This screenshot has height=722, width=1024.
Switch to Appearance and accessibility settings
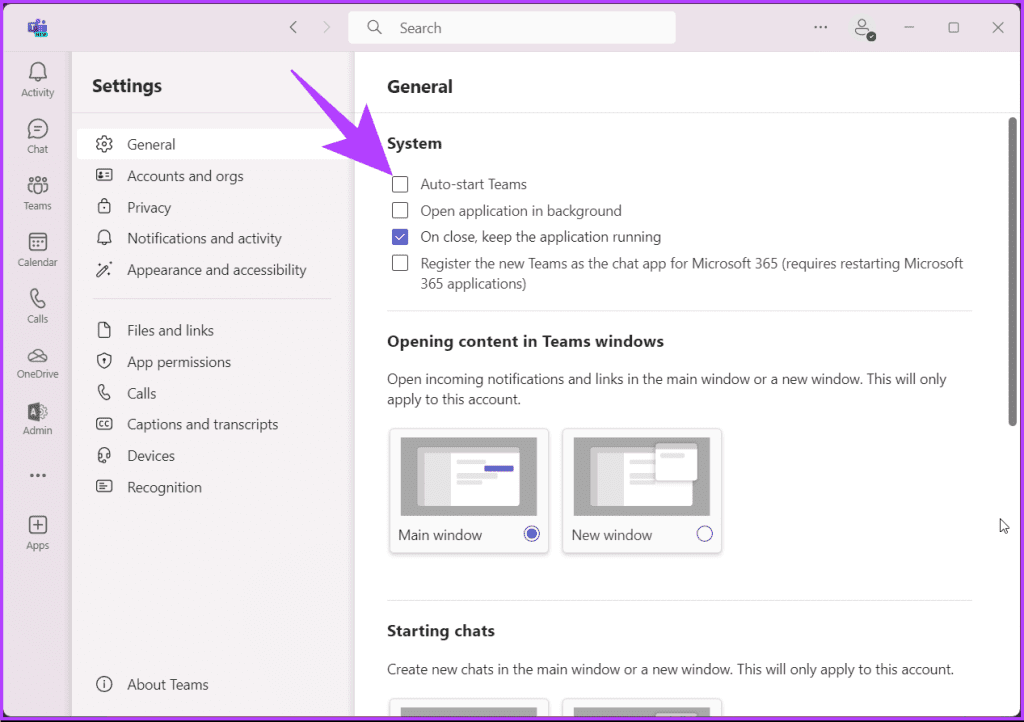[216, 270]
